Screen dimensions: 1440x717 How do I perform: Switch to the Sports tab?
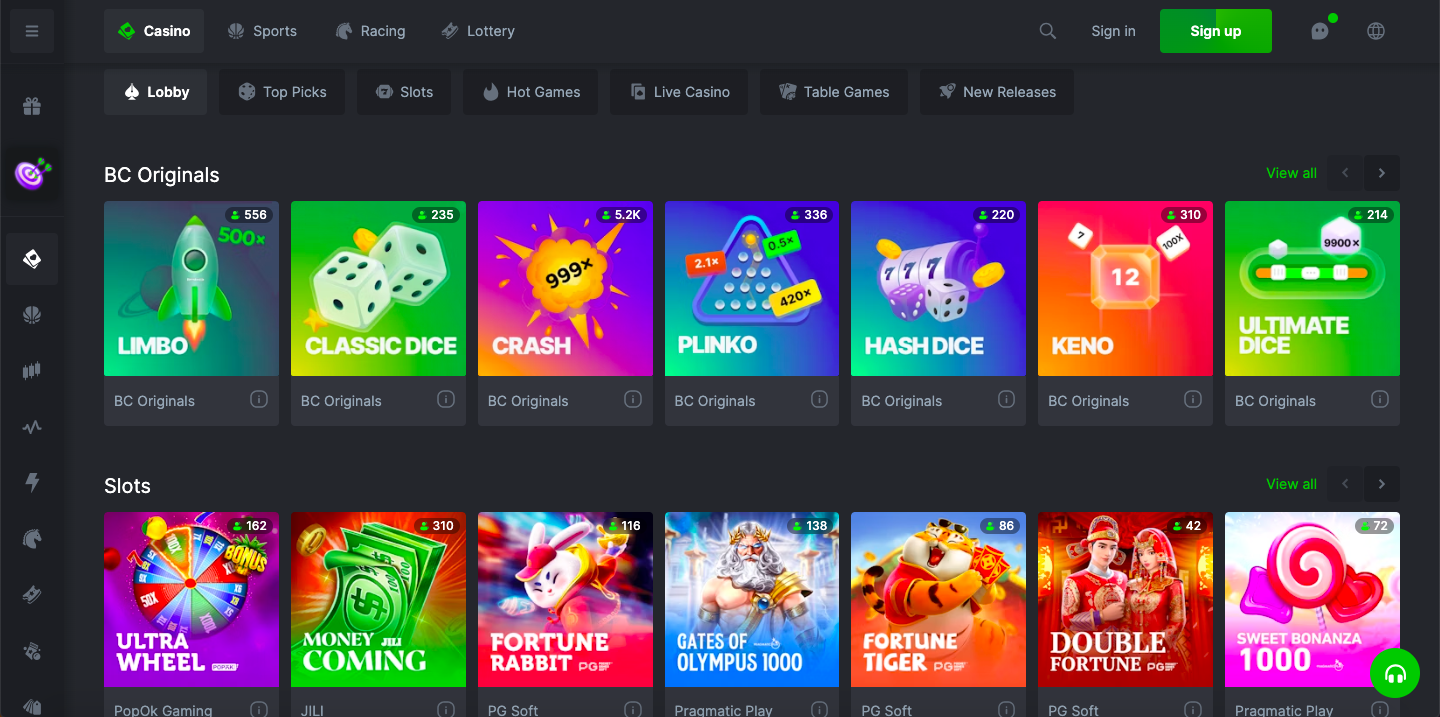coord(262,31)
